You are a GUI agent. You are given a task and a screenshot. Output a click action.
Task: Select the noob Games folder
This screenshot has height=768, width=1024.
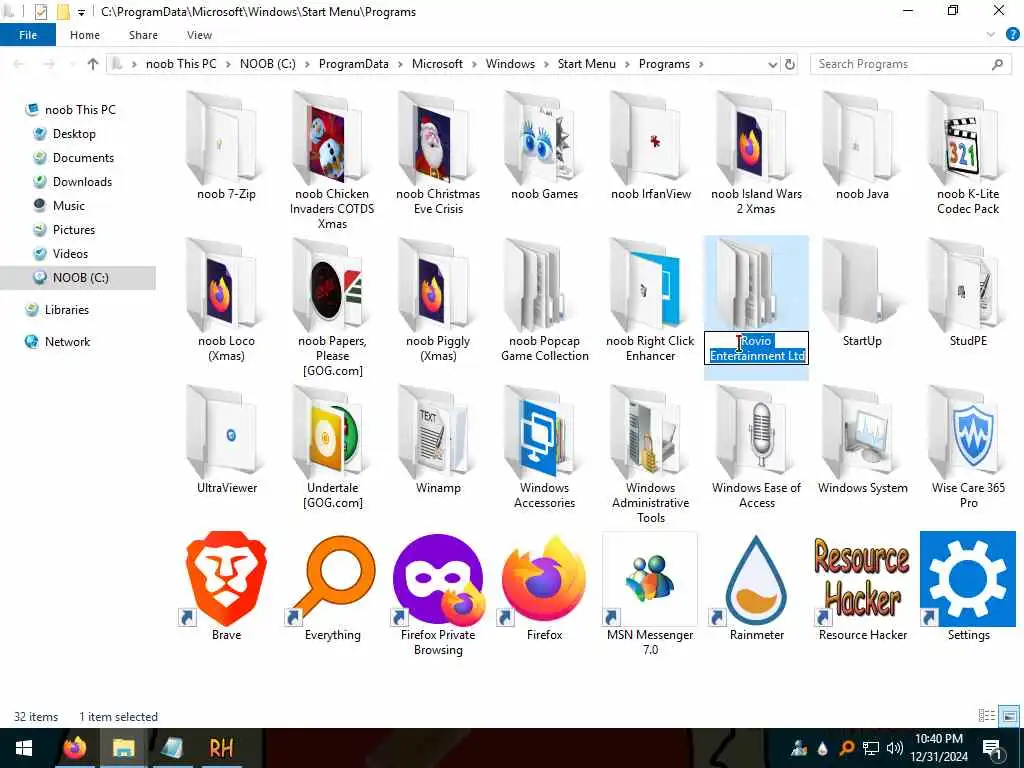pyautogui.click(x=544, y=145)
